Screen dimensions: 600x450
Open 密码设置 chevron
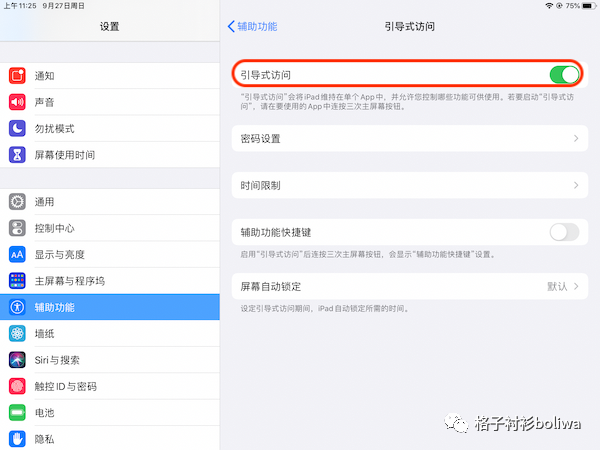576,138
